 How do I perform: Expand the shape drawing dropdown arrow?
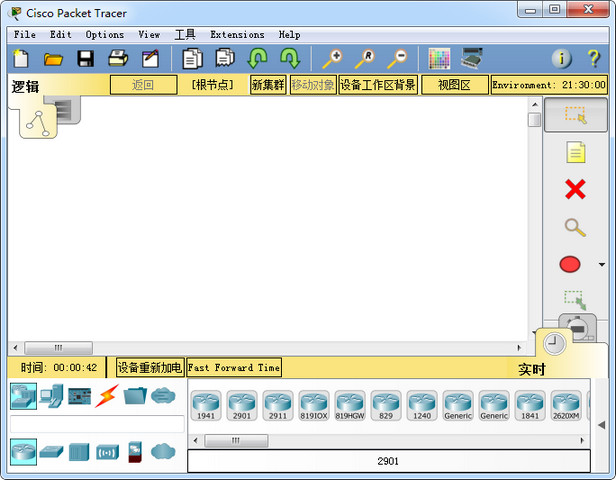[602, 265]
